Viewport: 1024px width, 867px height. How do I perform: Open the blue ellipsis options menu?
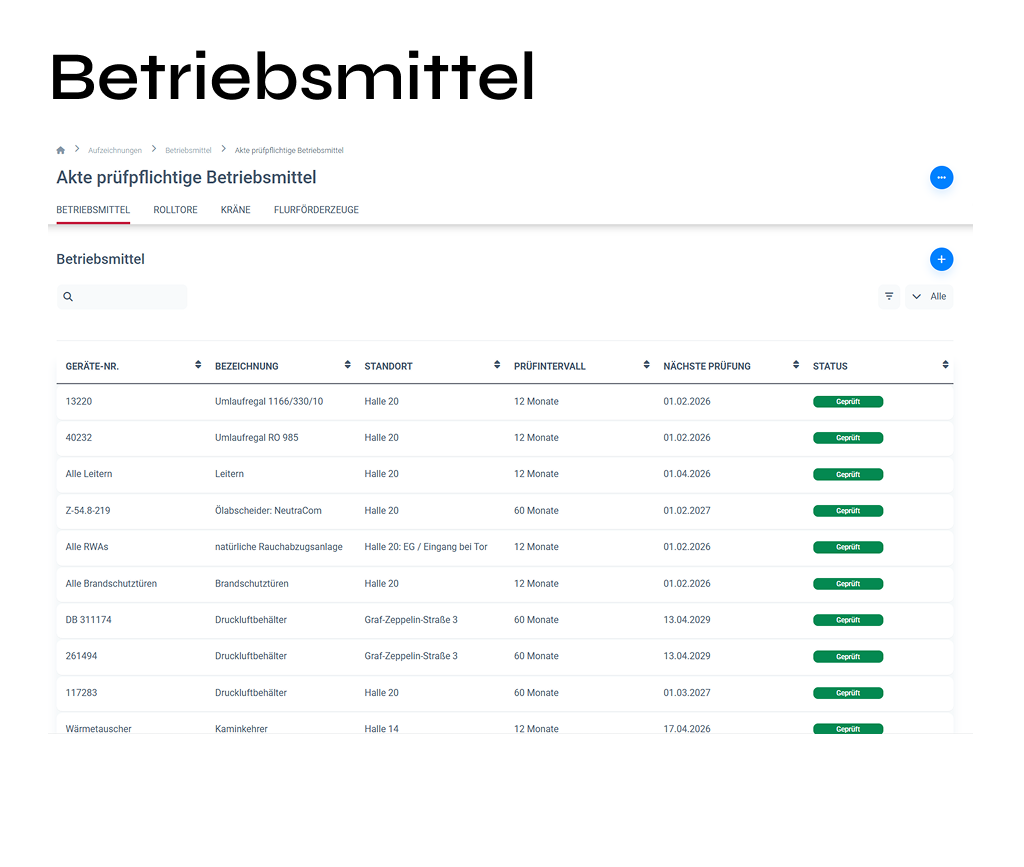click(x=941, y=177)
